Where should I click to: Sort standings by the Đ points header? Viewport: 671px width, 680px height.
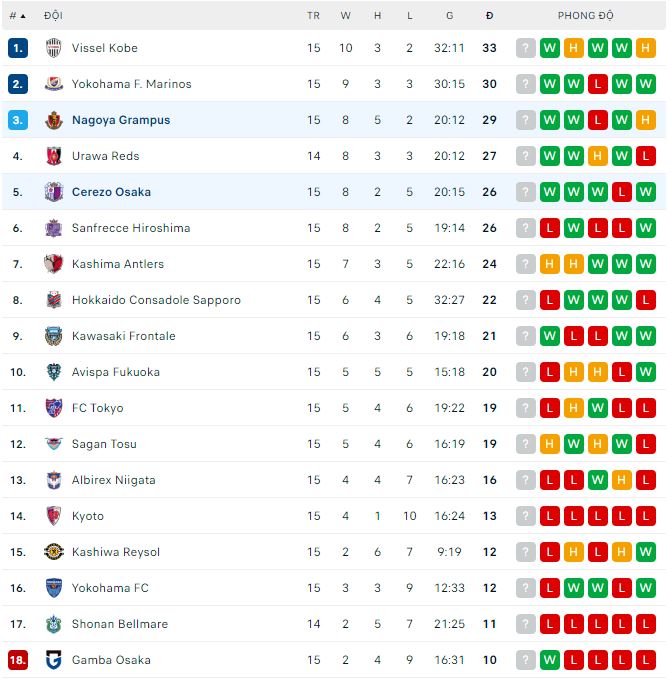pyautogui.click(x=489, y=16)
